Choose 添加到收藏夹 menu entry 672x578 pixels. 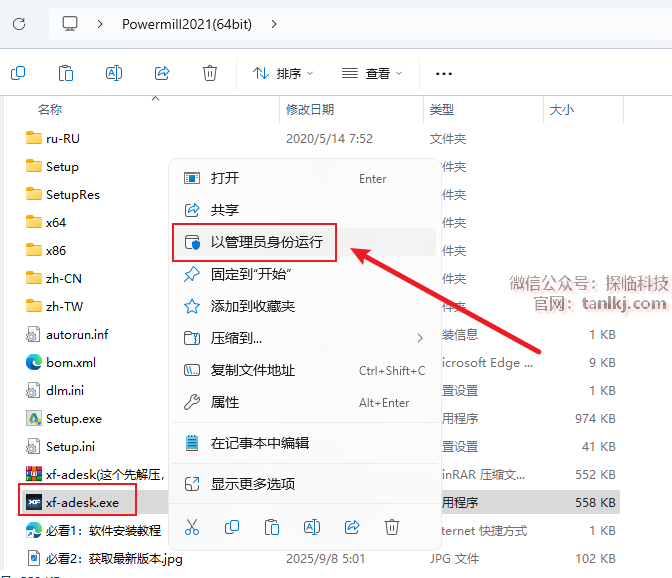305,306
